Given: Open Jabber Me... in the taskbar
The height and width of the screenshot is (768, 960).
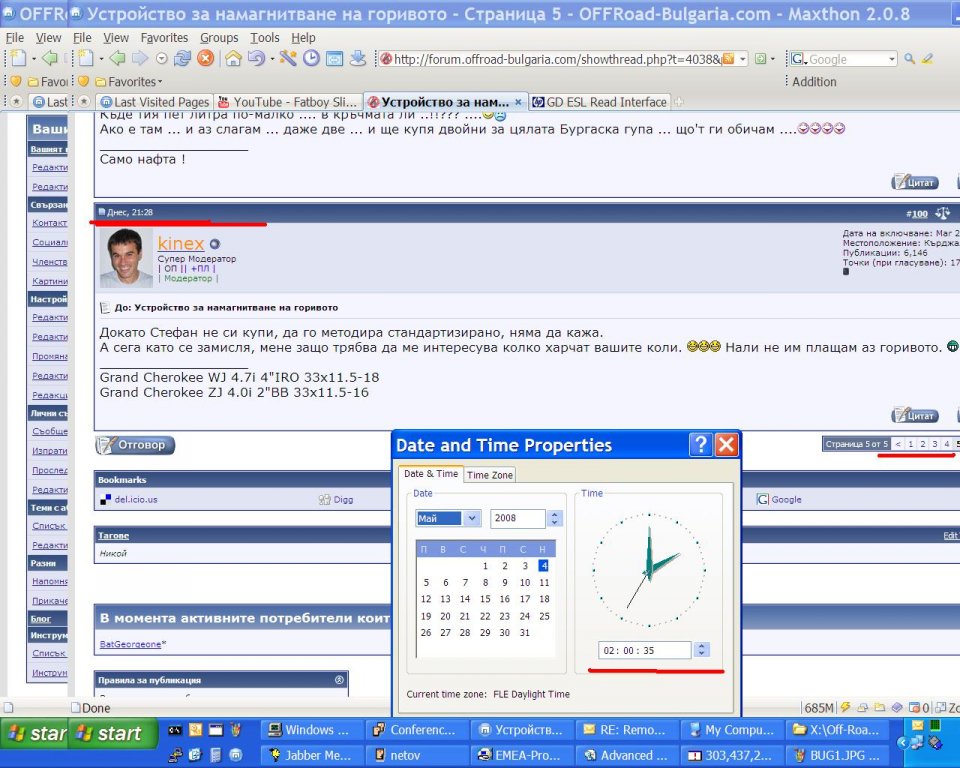Looking at the screenshot, I should point(312,756).
